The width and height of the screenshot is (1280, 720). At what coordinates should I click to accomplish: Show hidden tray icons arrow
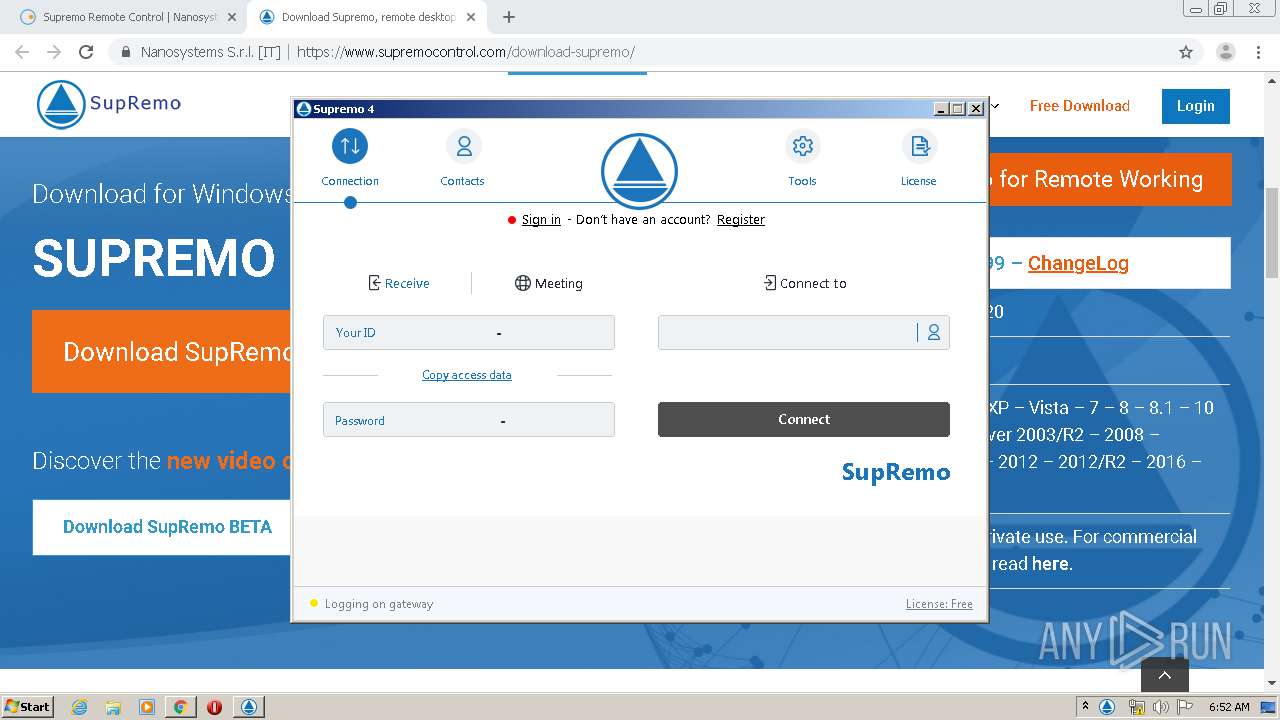1086,707
